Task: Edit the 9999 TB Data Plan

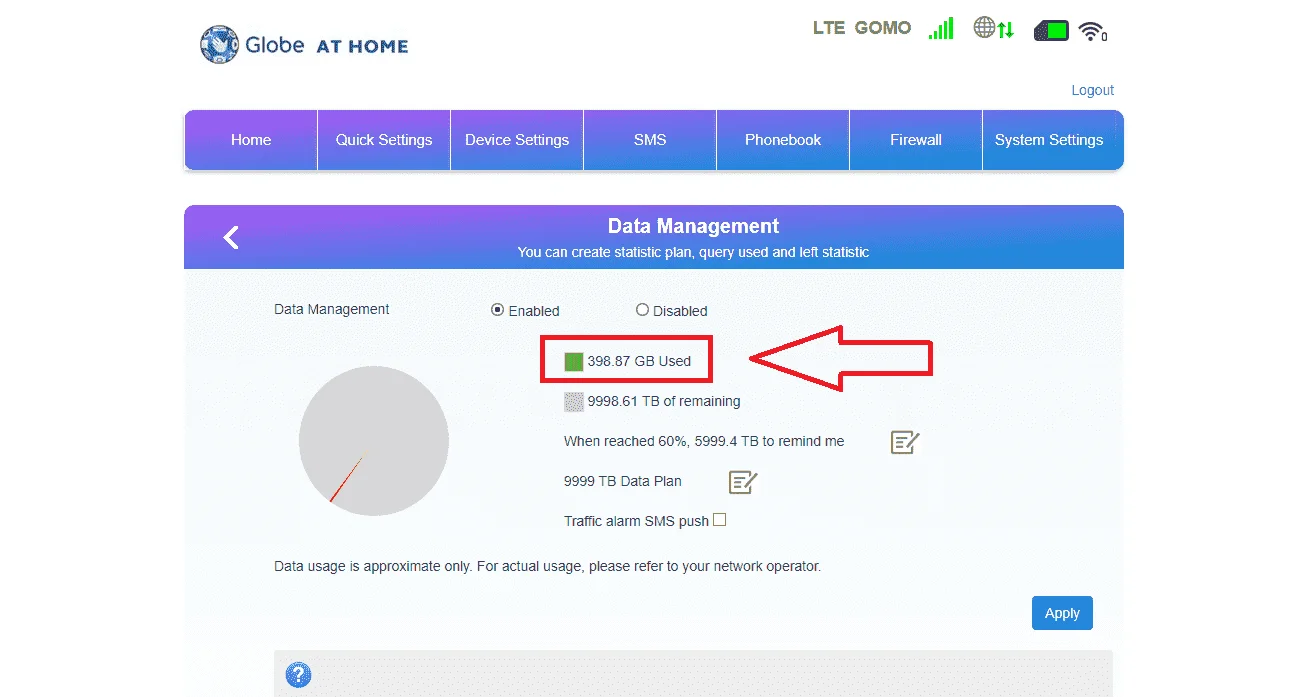Action: coord(743,482)
